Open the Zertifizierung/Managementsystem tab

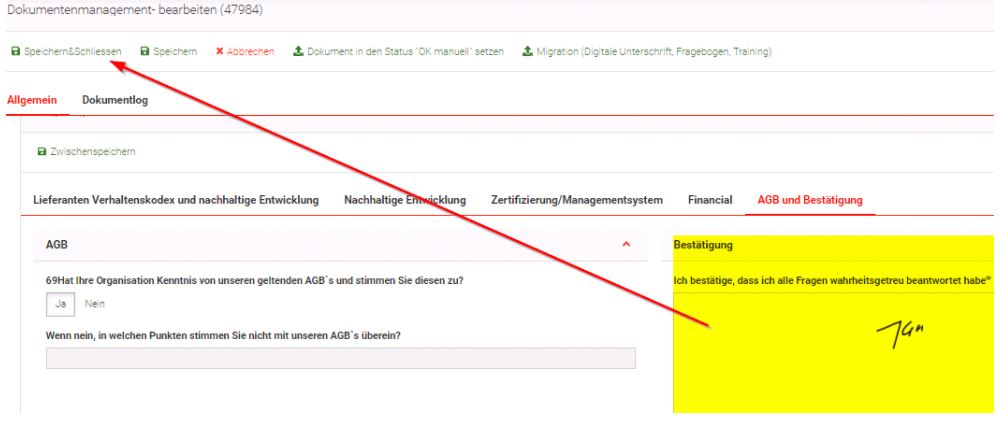pyautogui.click(x=577, y=200)
